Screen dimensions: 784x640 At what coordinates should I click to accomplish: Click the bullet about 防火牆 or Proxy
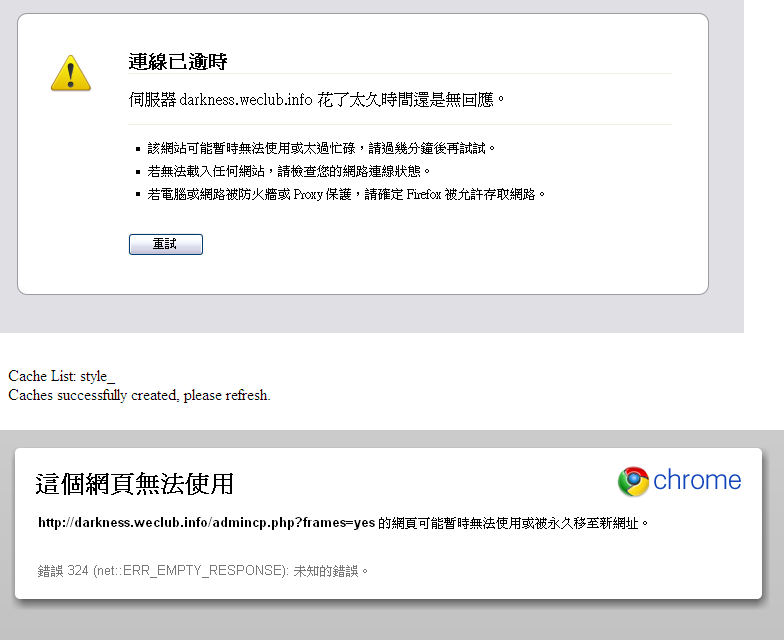pyautogui.click(x=346, y=194)
